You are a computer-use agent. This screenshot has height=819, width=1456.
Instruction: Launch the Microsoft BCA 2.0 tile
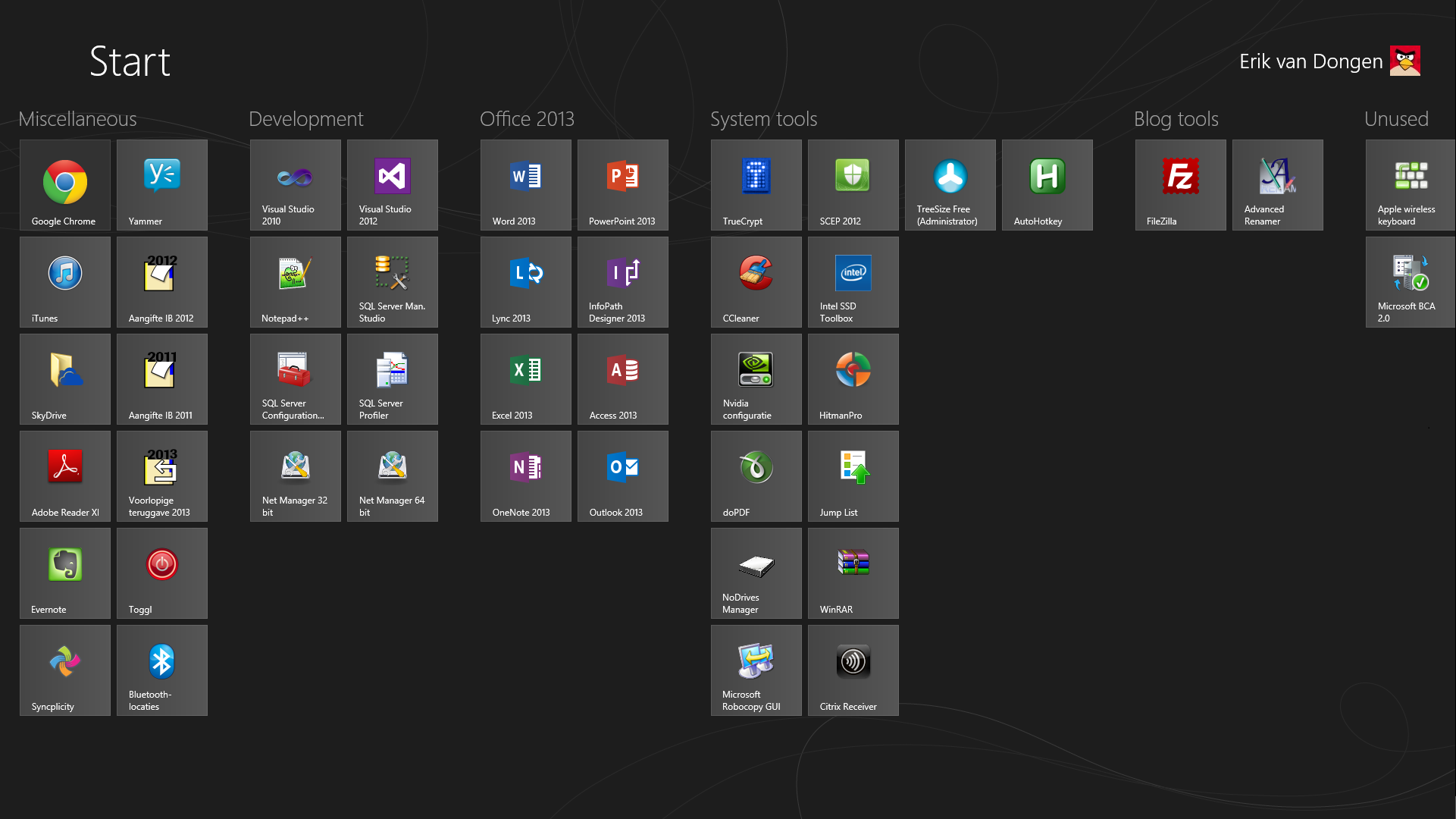(1411, 282)
